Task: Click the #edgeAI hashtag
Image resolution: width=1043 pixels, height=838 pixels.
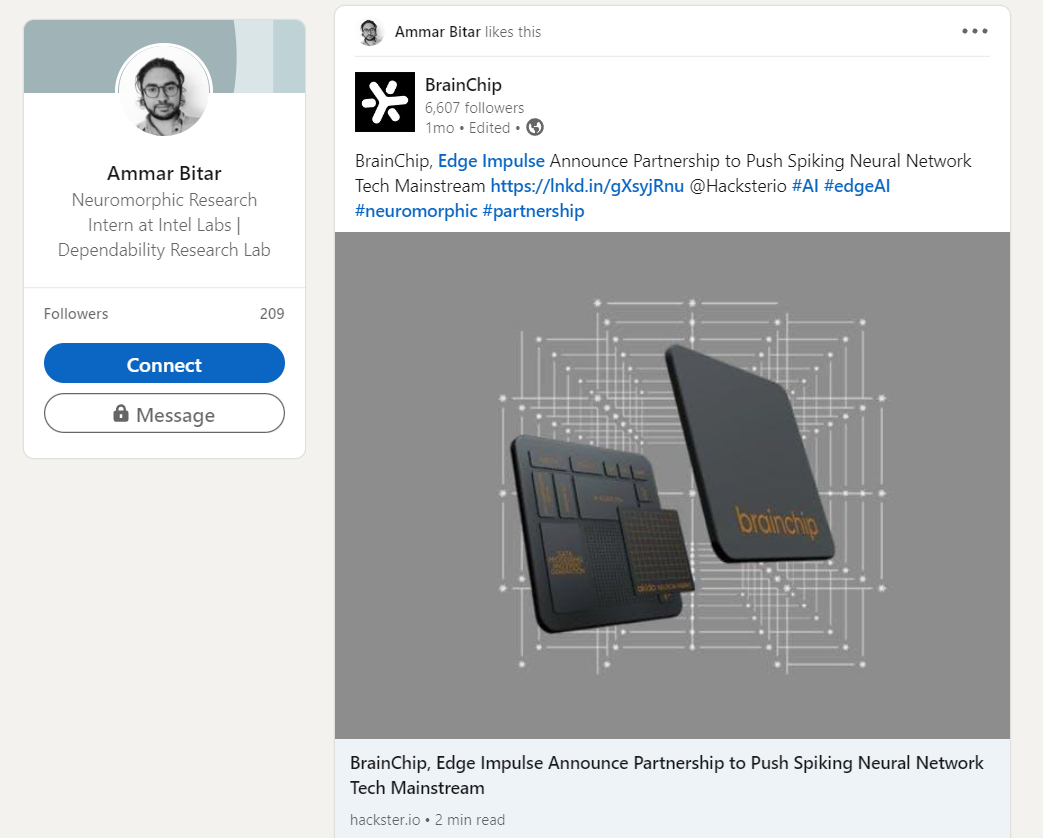Action: [x=857, y=186]
